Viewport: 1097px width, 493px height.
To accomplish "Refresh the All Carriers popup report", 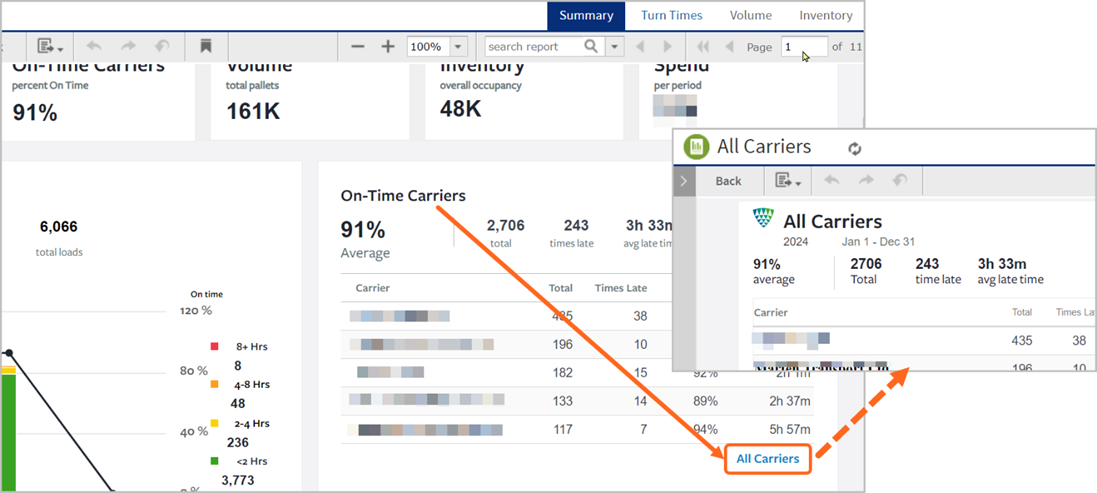I will pos(854,148).
